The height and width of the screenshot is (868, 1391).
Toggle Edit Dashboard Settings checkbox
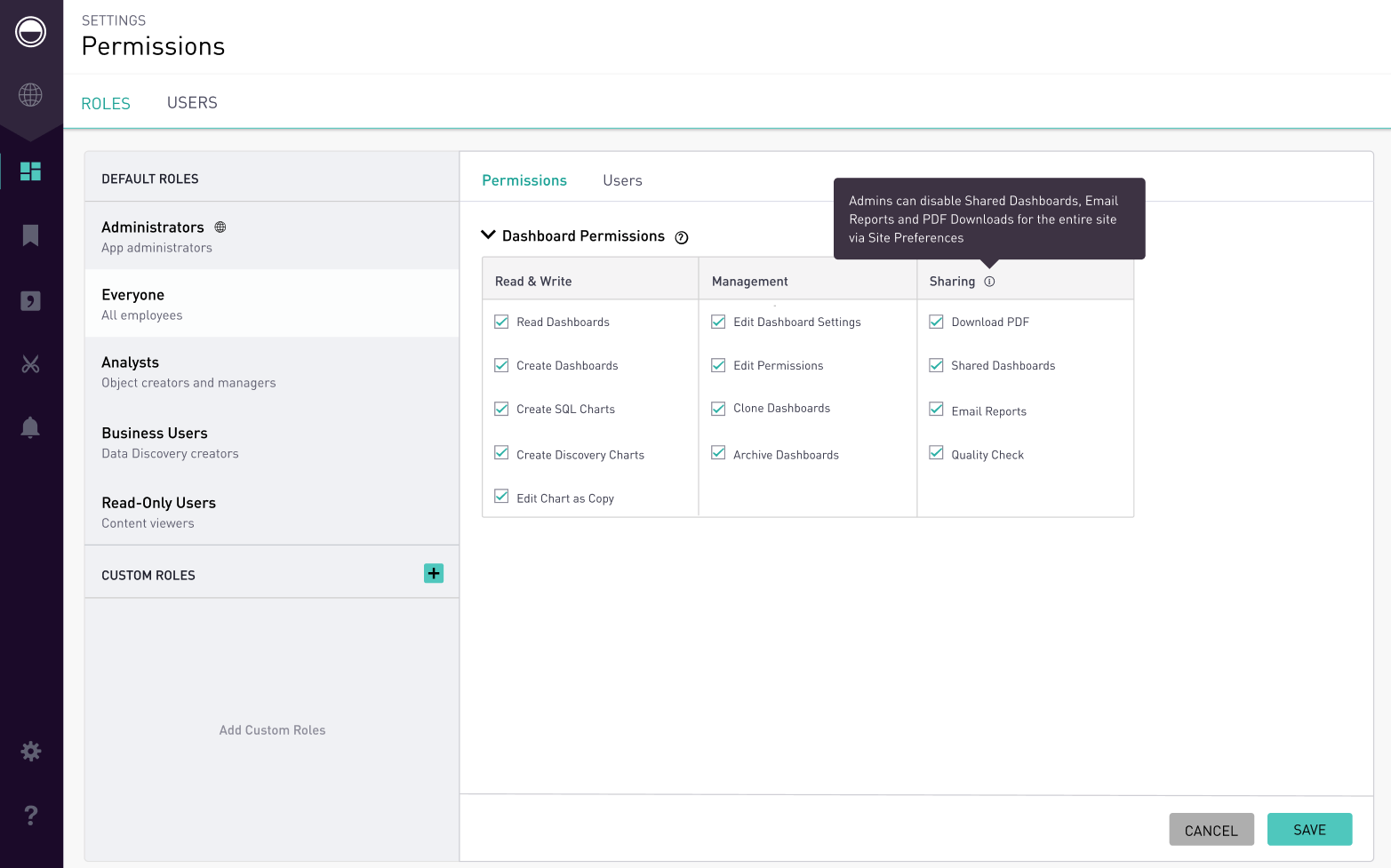(718, 322)
